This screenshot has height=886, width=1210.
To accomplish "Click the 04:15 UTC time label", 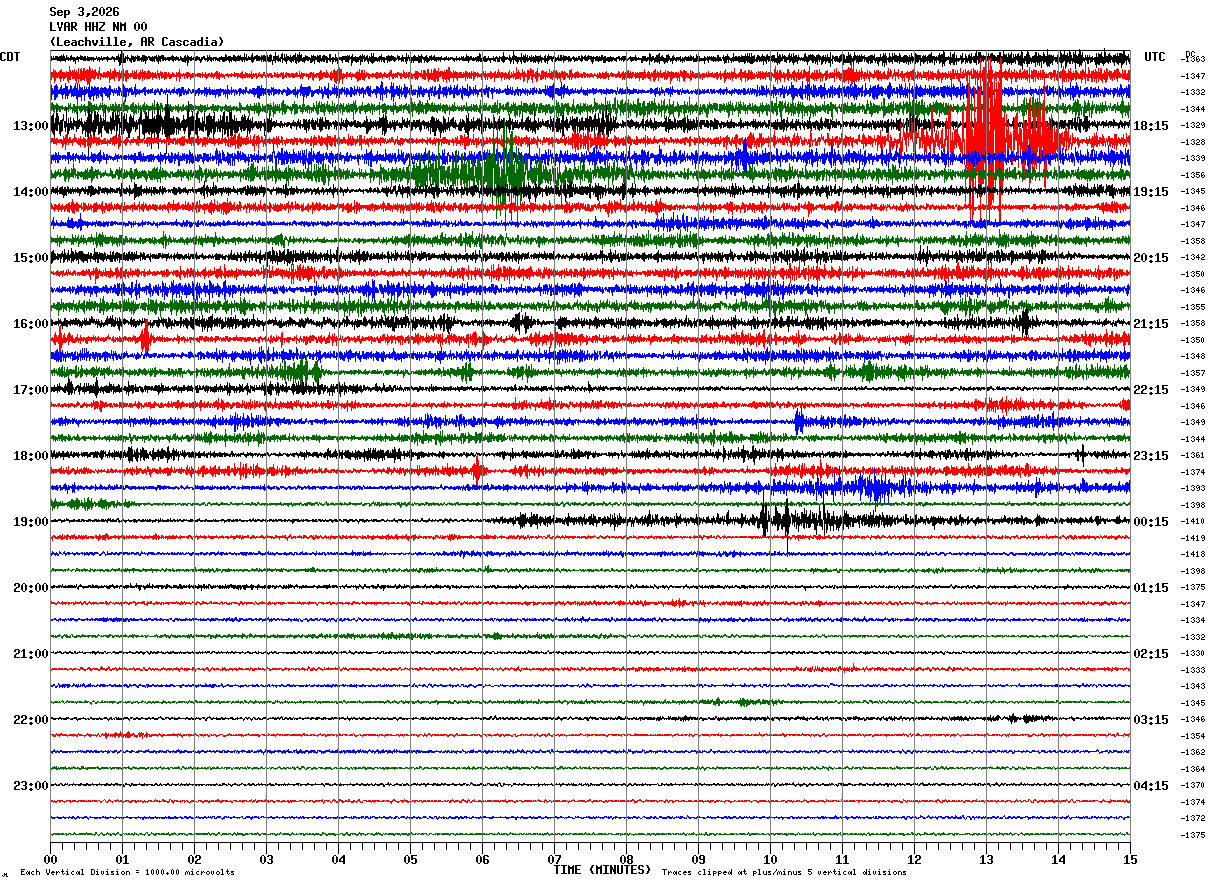I will click(x=1150, y=786).
